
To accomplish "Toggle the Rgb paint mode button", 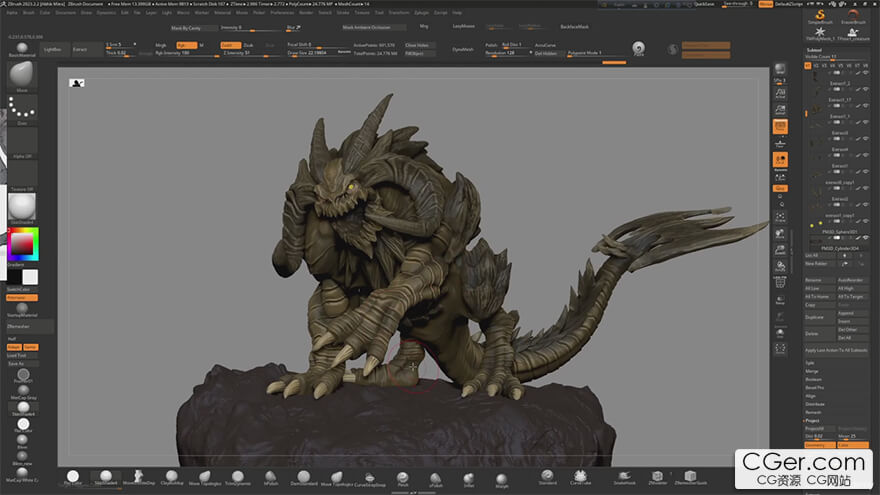I will click(x=186, y=45).
